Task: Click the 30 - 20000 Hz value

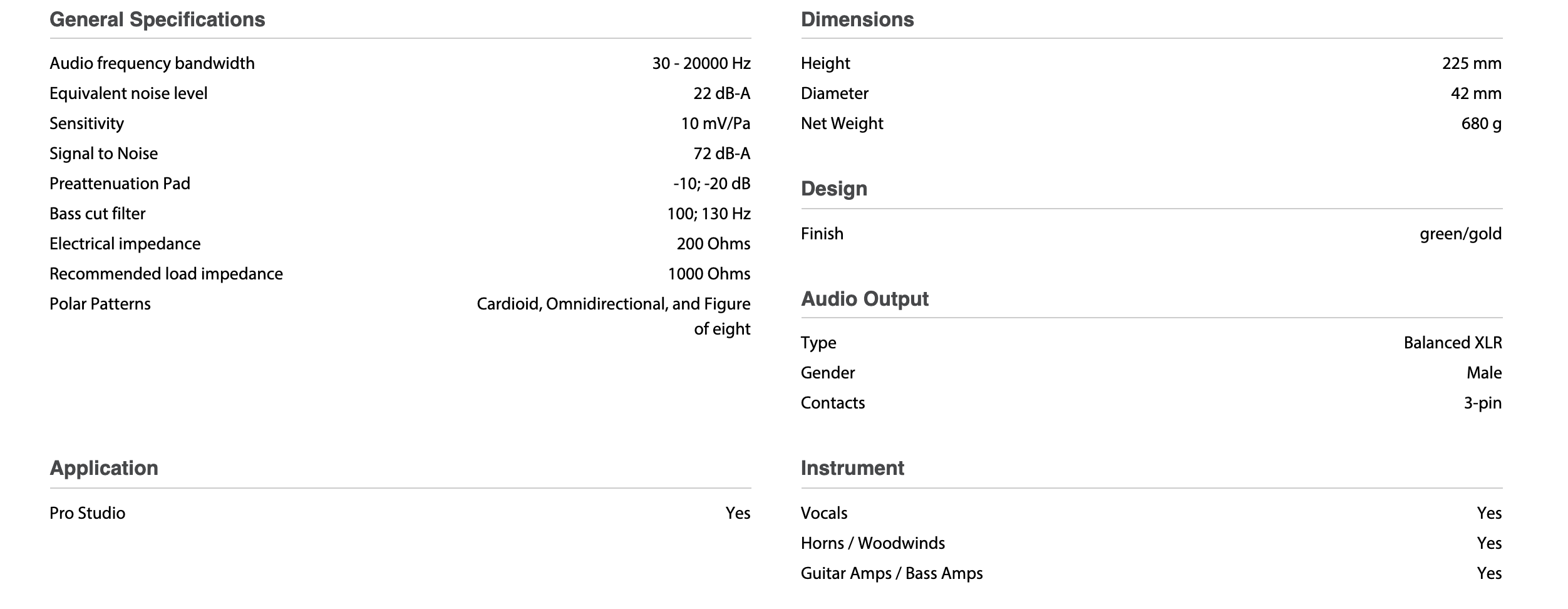Action: 701,63
